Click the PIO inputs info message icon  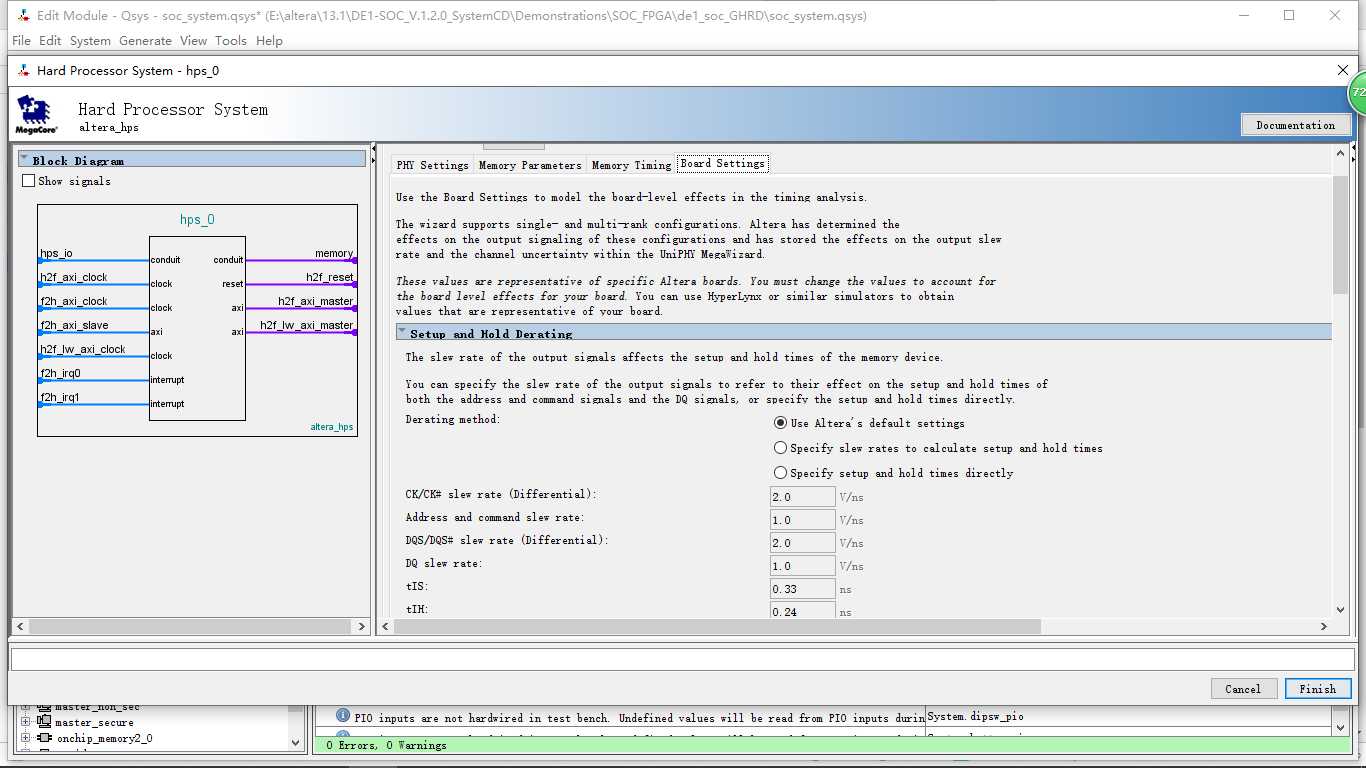(x=343, y=716)
